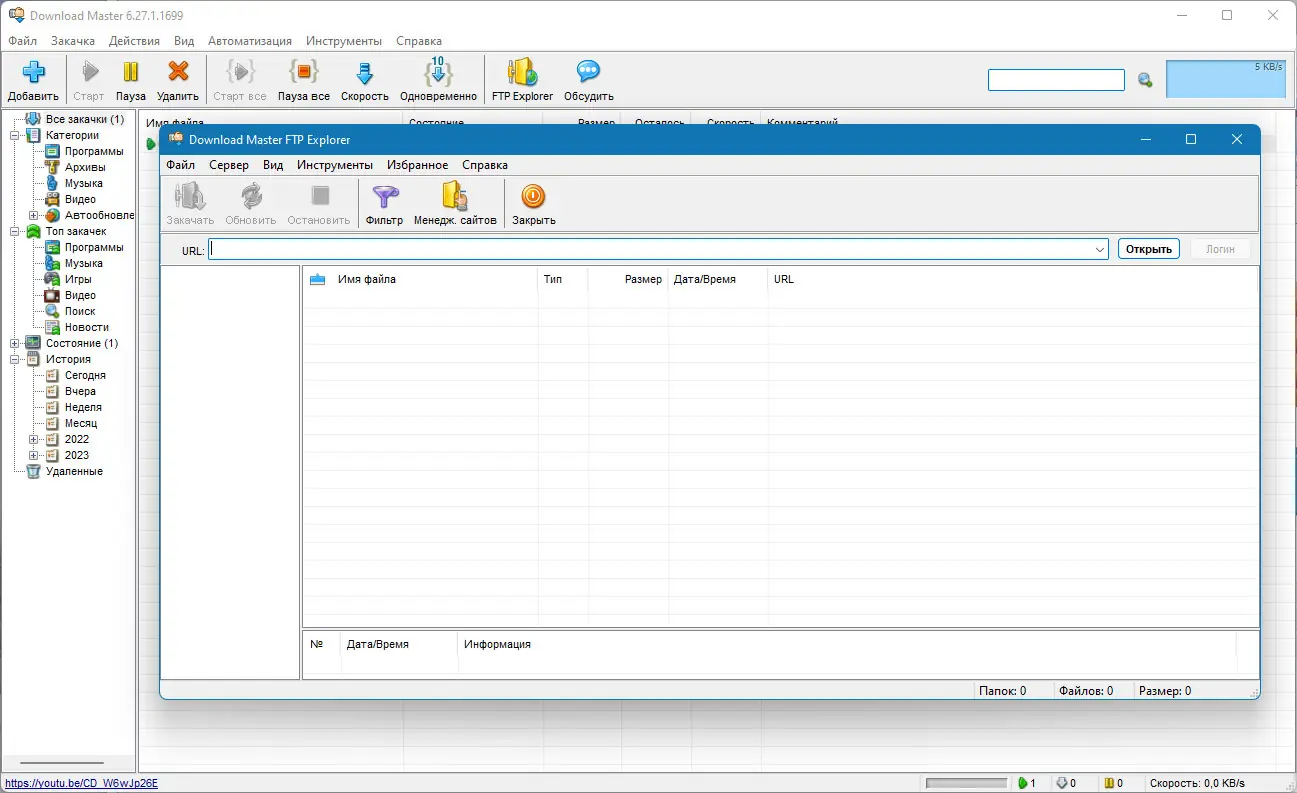Click Закачать in the FTP Explorer toolbar
1297x793 pixels.
pos(190,203)
